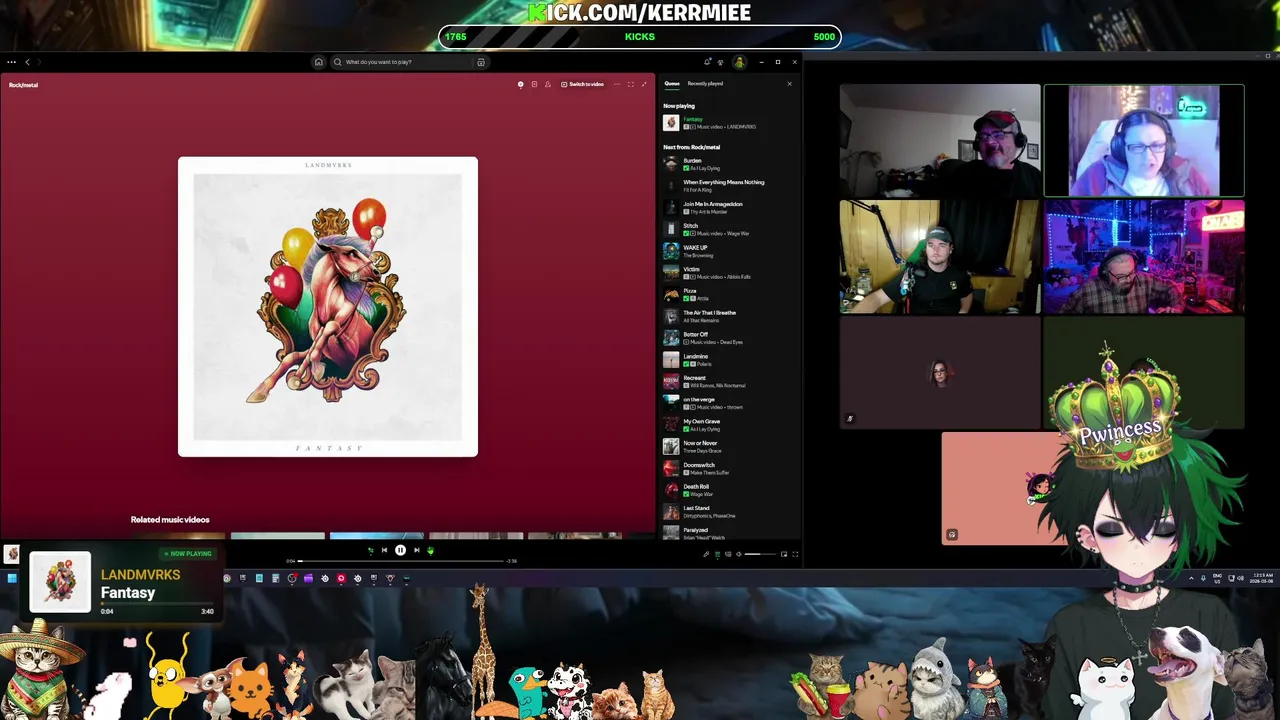Show hidden system tray icons chevron

click(x=1191, y=578)
